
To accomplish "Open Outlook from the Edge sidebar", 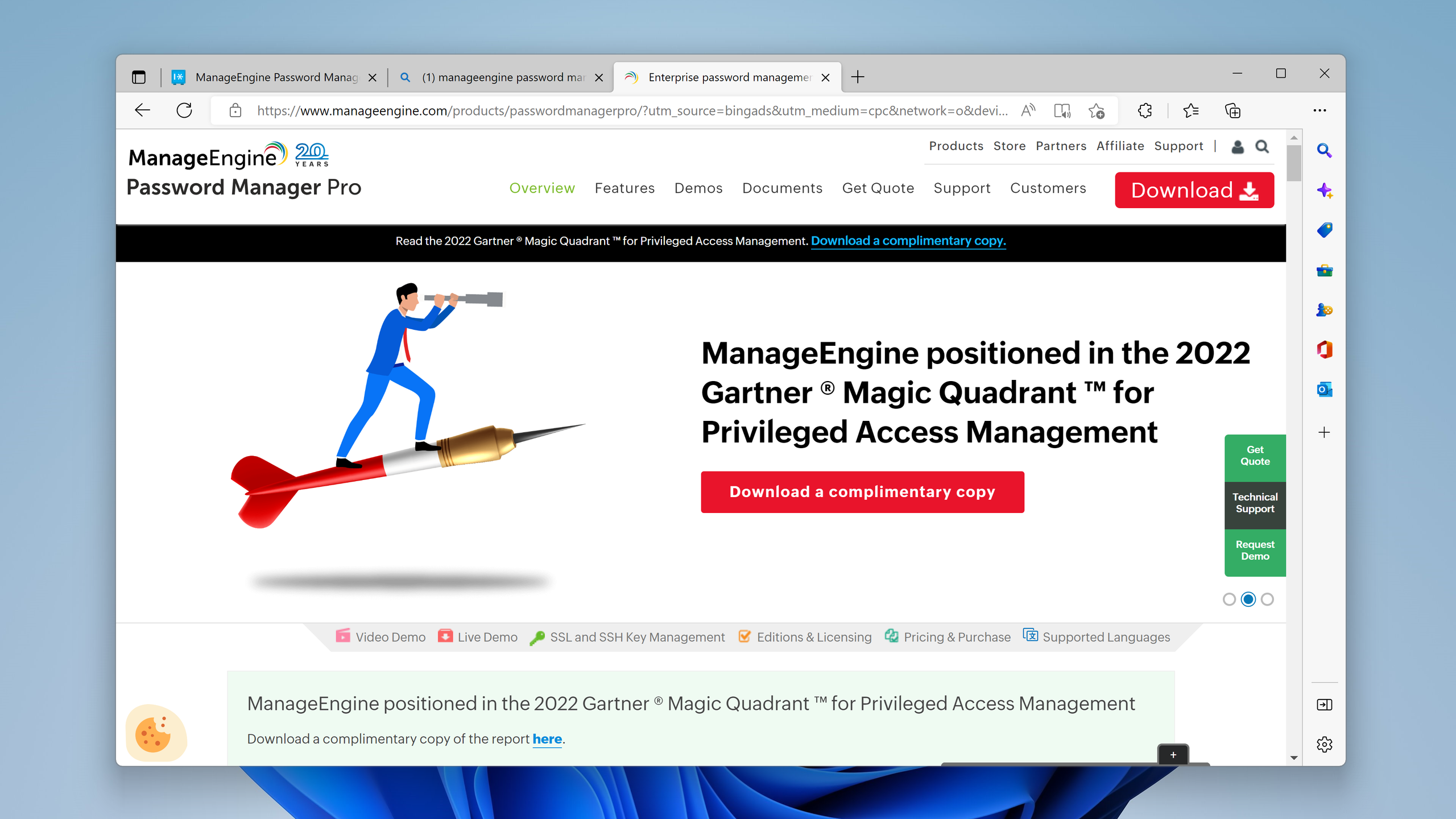I will (1324, 390).
